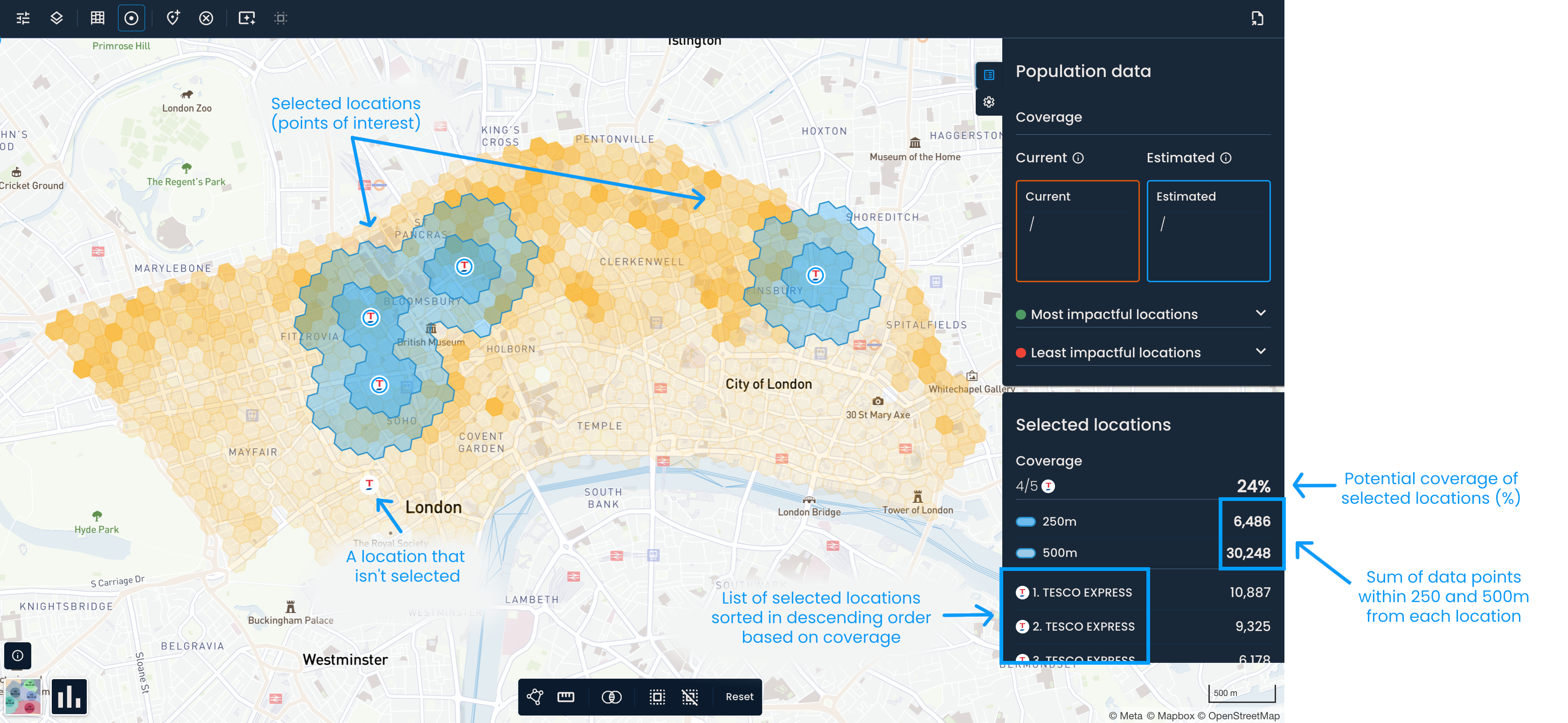Toggle the Tesco marker near Bloomsbury
Image resolution: width=1568 pixels, height=723 pixels.
[370, 317]
